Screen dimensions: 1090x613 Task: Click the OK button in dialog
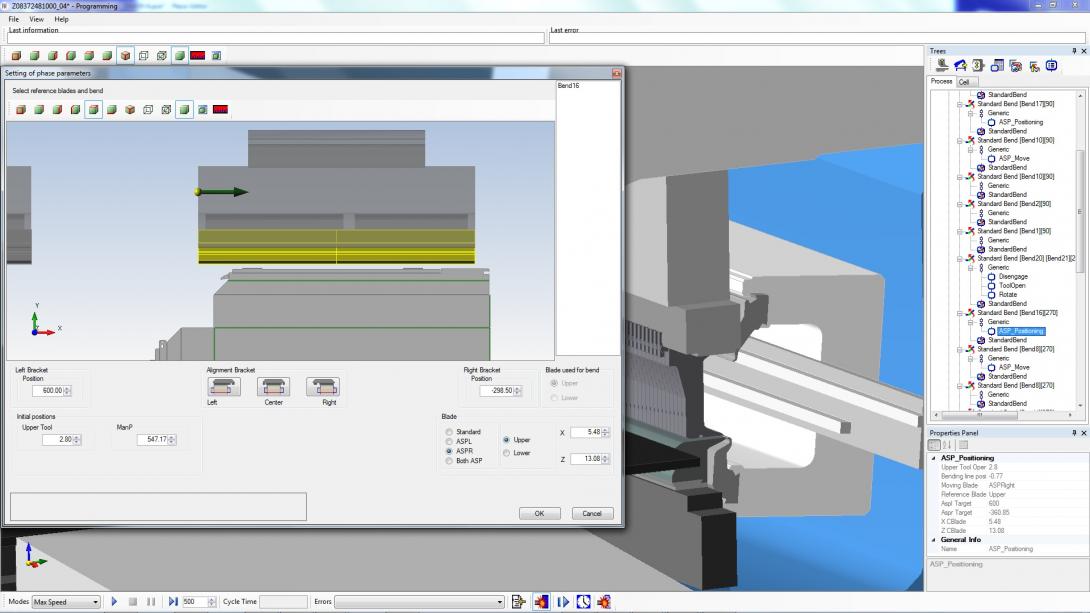click(539, 513)
